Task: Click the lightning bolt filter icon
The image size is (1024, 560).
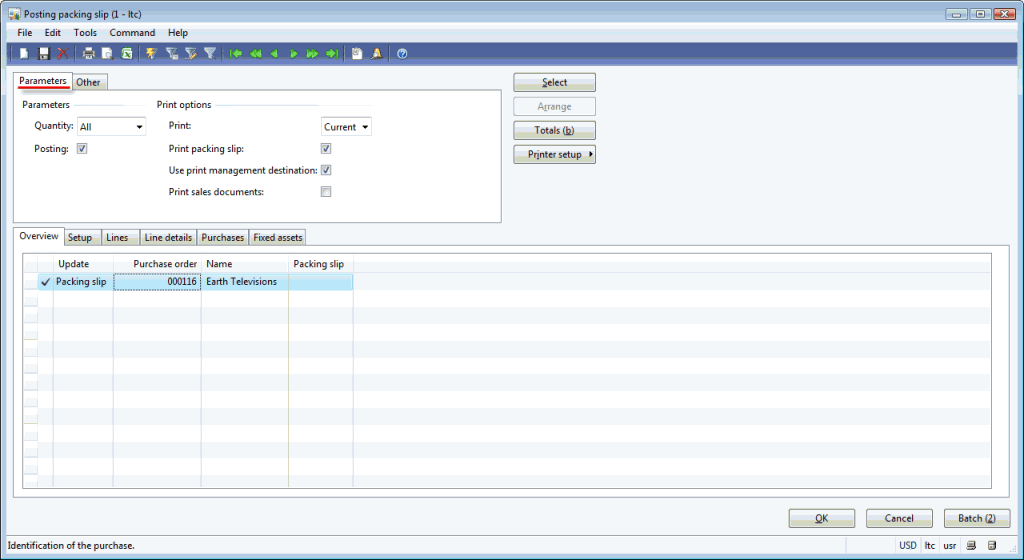Action: 152,54
